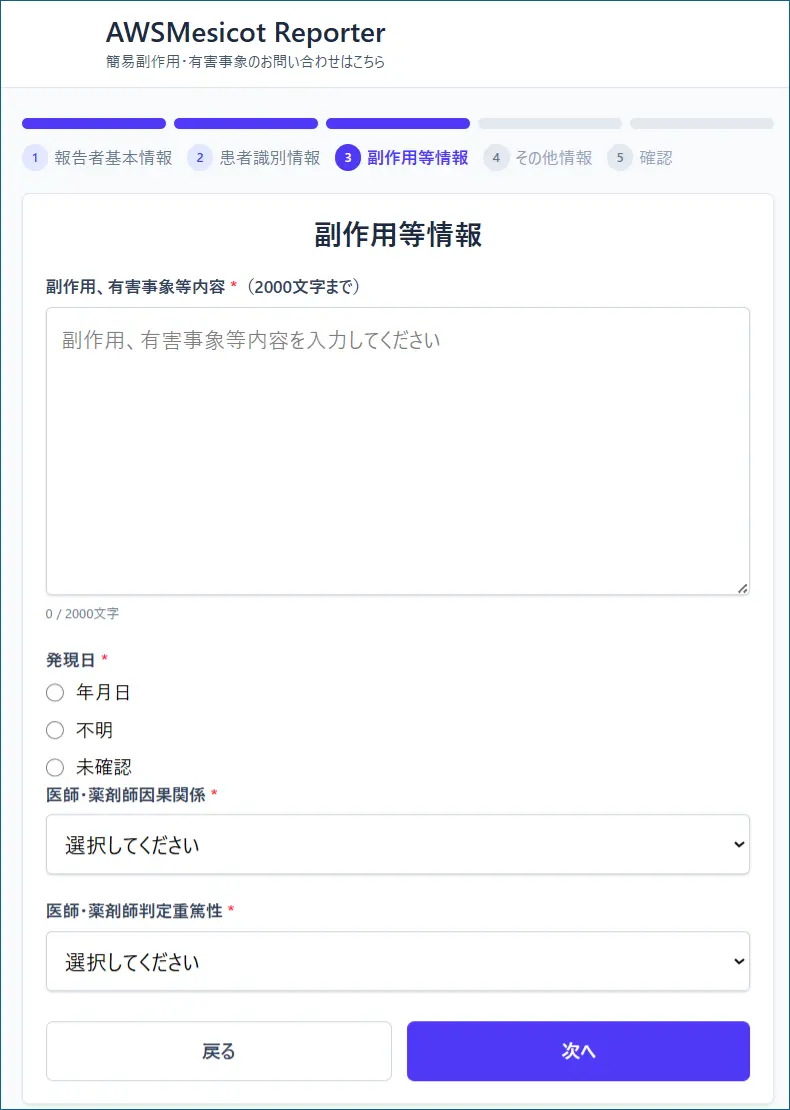This screenshot has height=1110, width=790.
Task: Click the step 5 circle icon
Action: point(619,158)
